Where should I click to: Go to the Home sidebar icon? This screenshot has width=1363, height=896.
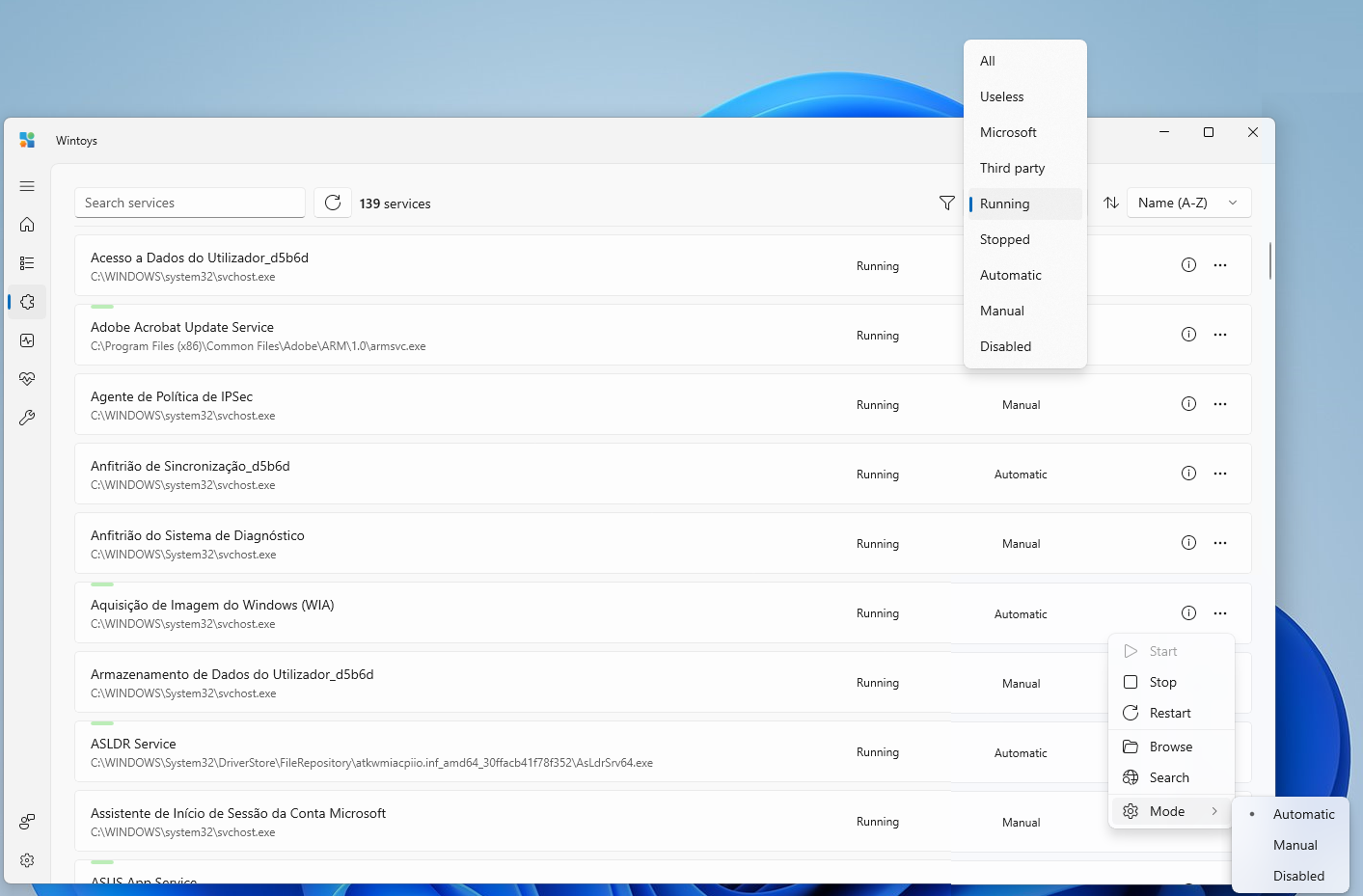pyautogui.click(x=27, y=225)
